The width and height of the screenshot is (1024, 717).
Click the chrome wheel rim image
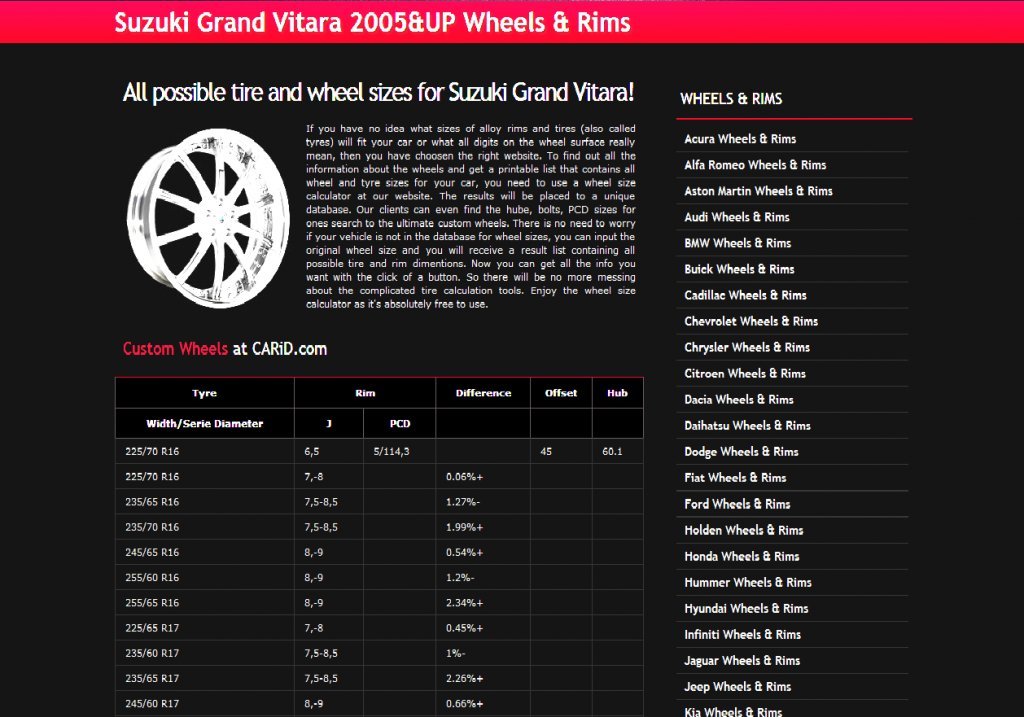coord(207,219)
